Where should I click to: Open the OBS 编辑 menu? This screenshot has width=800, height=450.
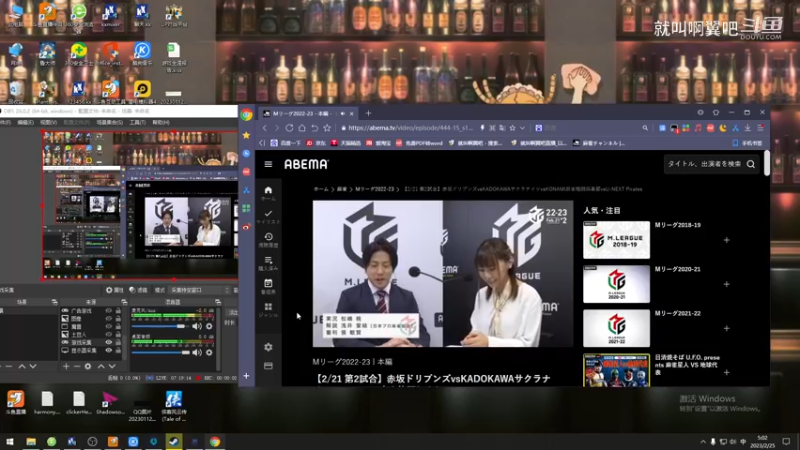pos(26,122)
